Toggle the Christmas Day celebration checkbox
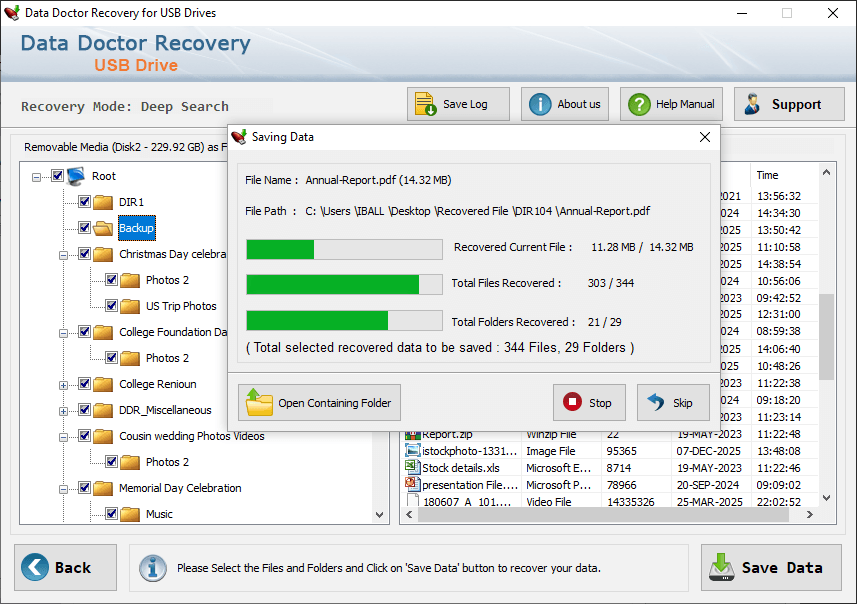The image size is (857, 604). click(x=84, y=254)
